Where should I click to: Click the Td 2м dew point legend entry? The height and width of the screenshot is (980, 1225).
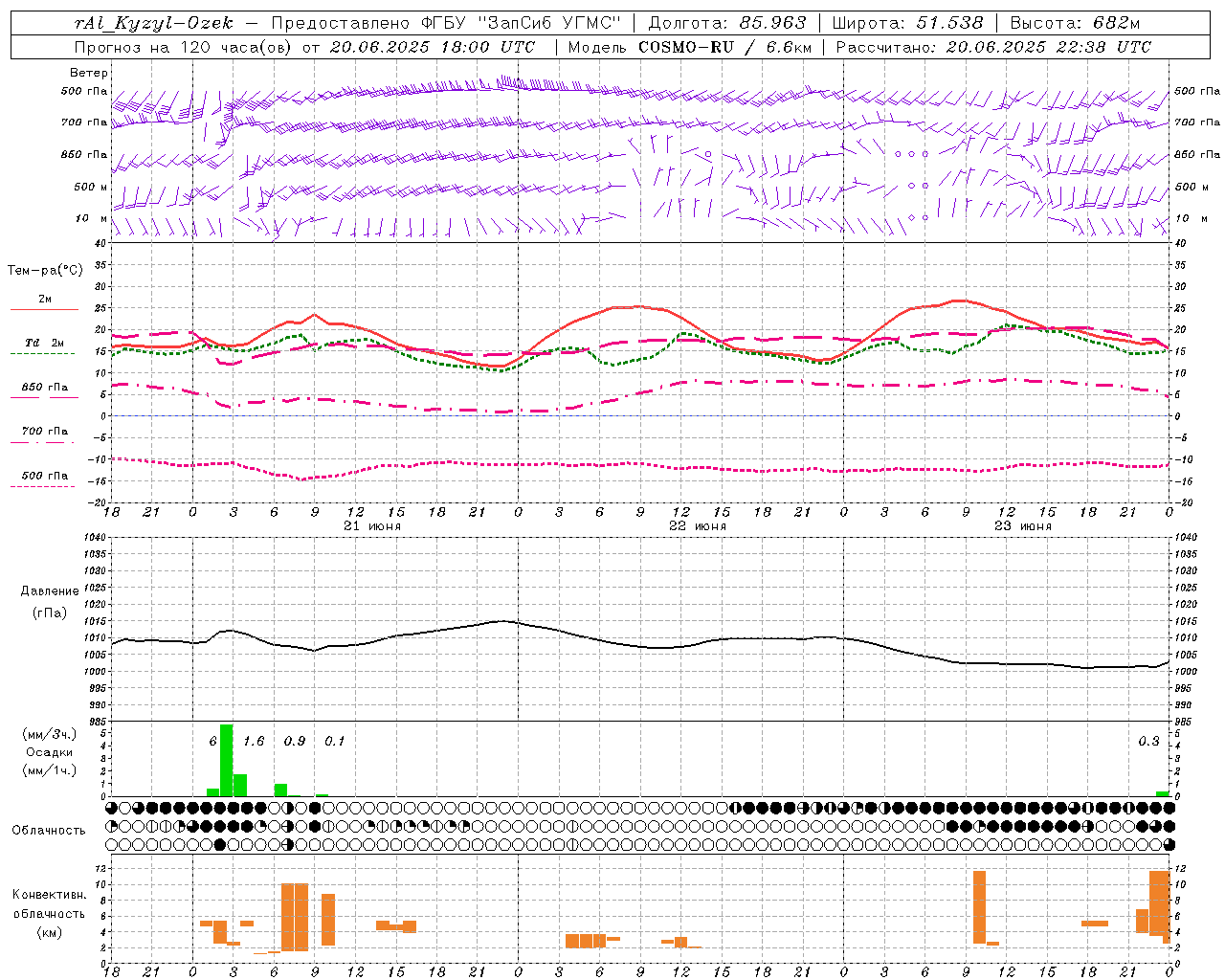pos(45,343)
